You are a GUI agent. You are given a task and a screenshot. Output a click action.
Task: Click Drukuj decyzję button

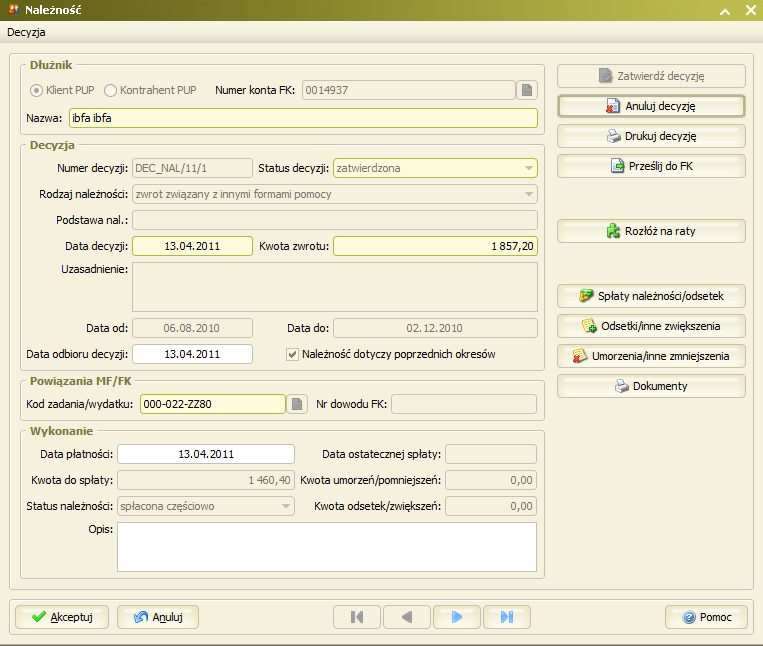pyautogui.click(x=651, y=136)
